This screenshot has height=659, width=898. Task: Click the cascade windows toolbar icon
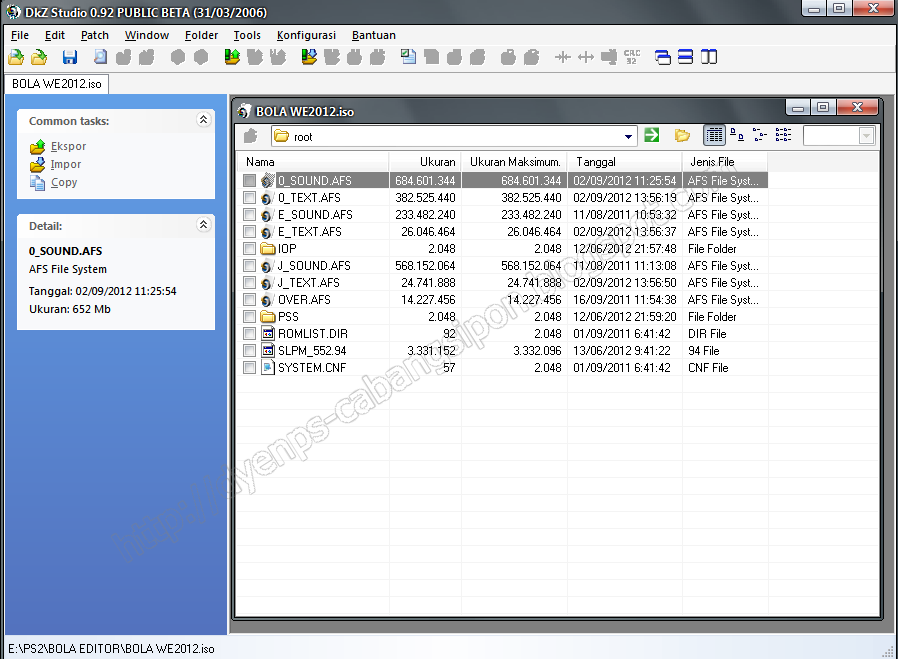pyautogui.click(x=663, y=57)
